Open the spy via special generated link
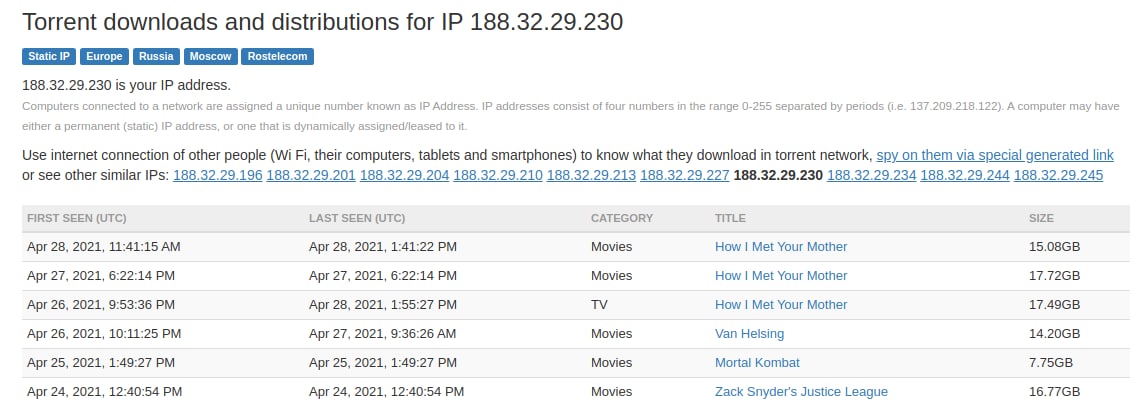The image size is (1137, 416). tap(995, 155)
